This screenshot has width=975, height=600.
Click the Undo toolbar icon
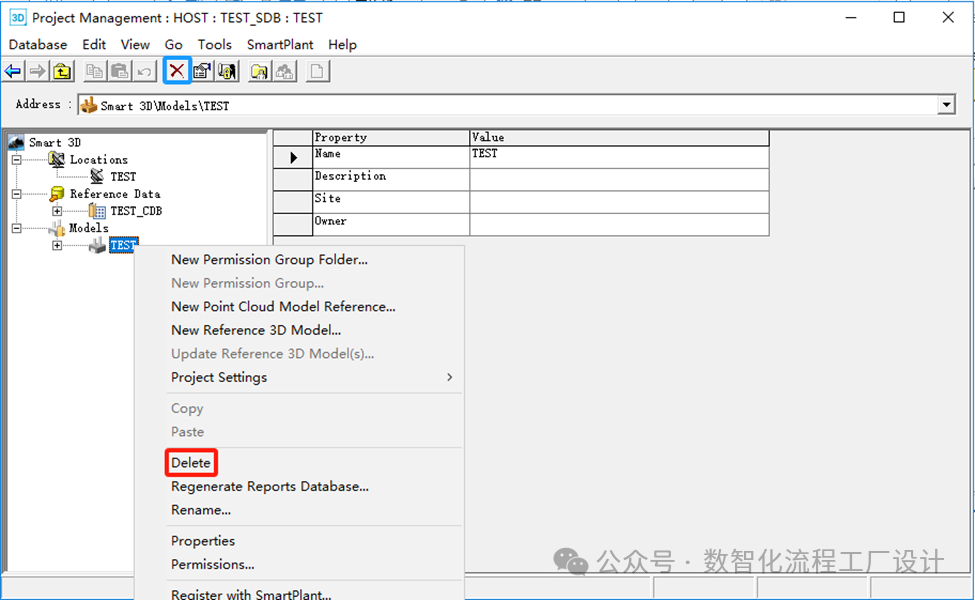(x=144, y=72)
